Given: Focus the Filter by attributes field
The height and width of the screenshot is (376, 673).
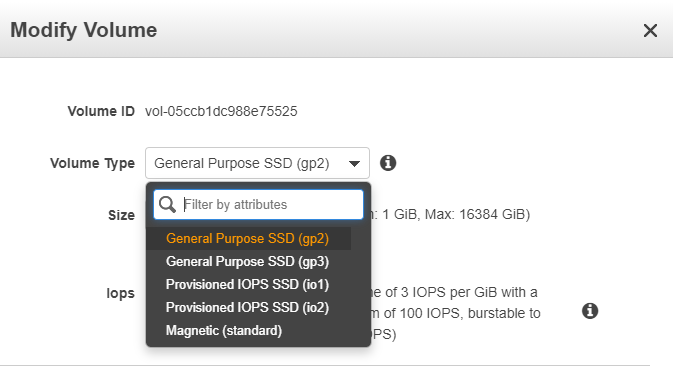Looking at the screenshot, I should 258,205.
